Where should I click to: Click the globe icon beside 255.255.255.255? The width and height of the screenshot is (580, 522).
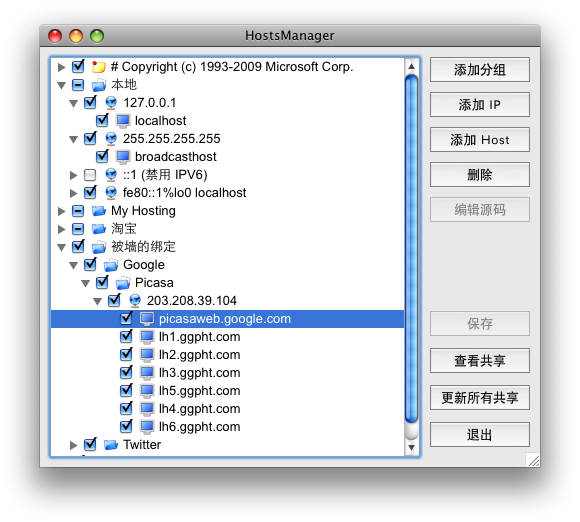click(x=111, y=139)
